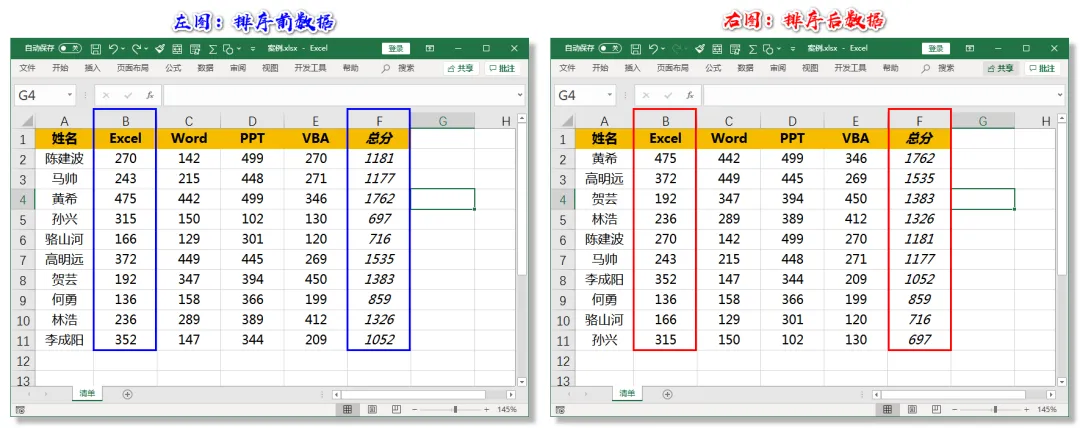
Task: Open the 插入 tab in right window
Action: pos(632,68)
